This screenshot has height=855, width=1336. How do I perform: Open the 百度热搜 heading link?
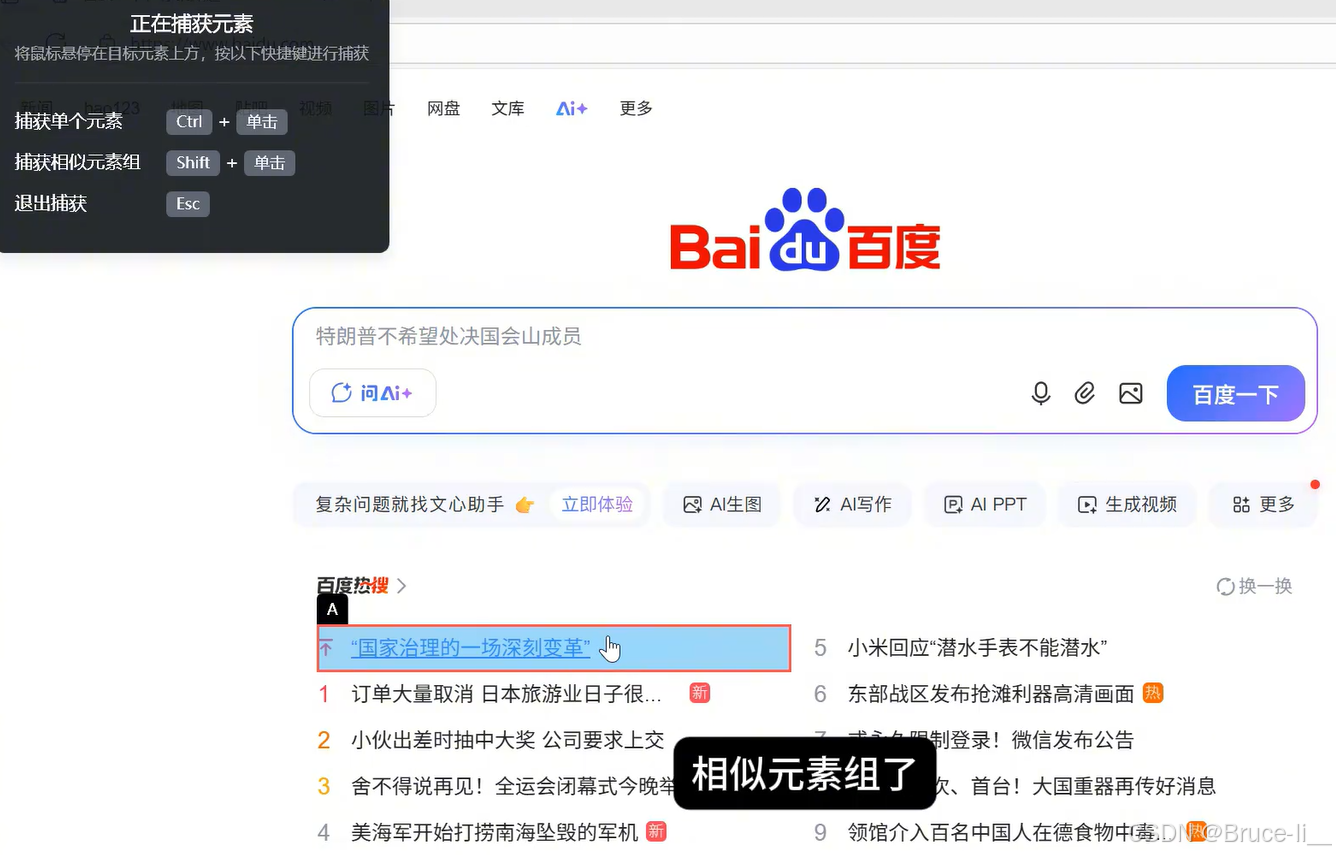click(x=352, y=586)
